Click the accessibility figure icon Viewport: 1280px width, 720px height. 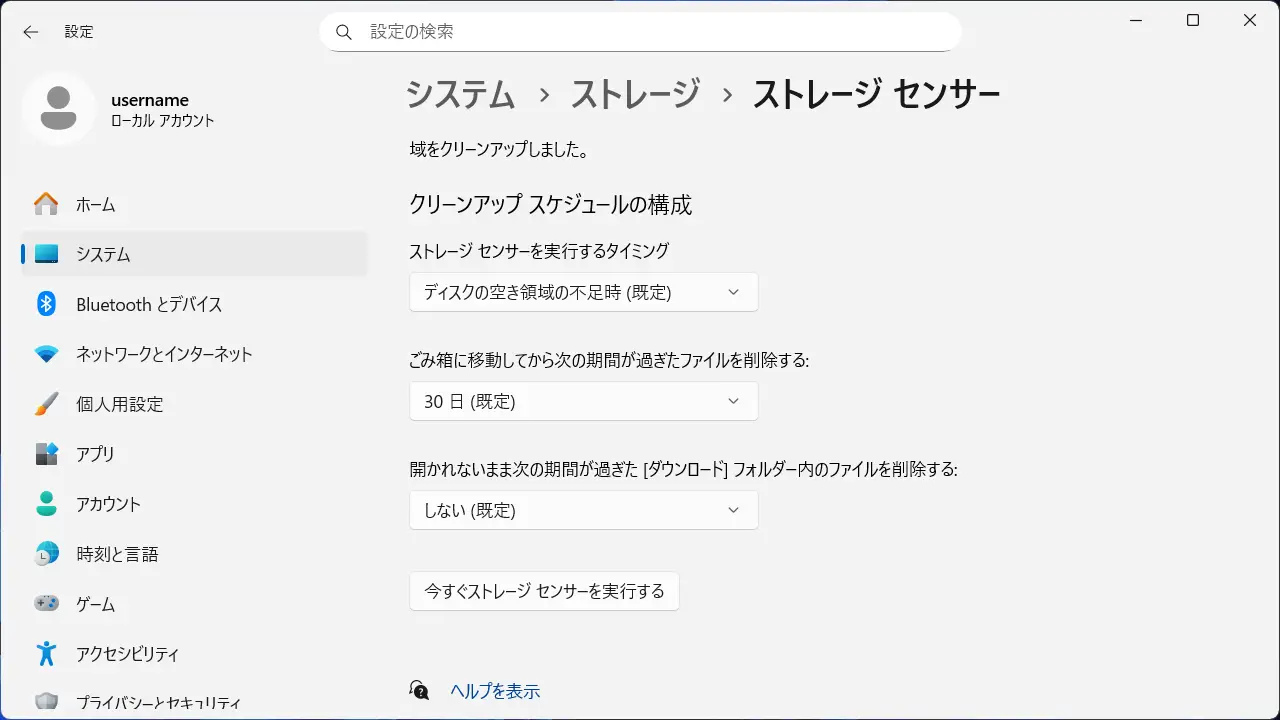coord(46,654)
